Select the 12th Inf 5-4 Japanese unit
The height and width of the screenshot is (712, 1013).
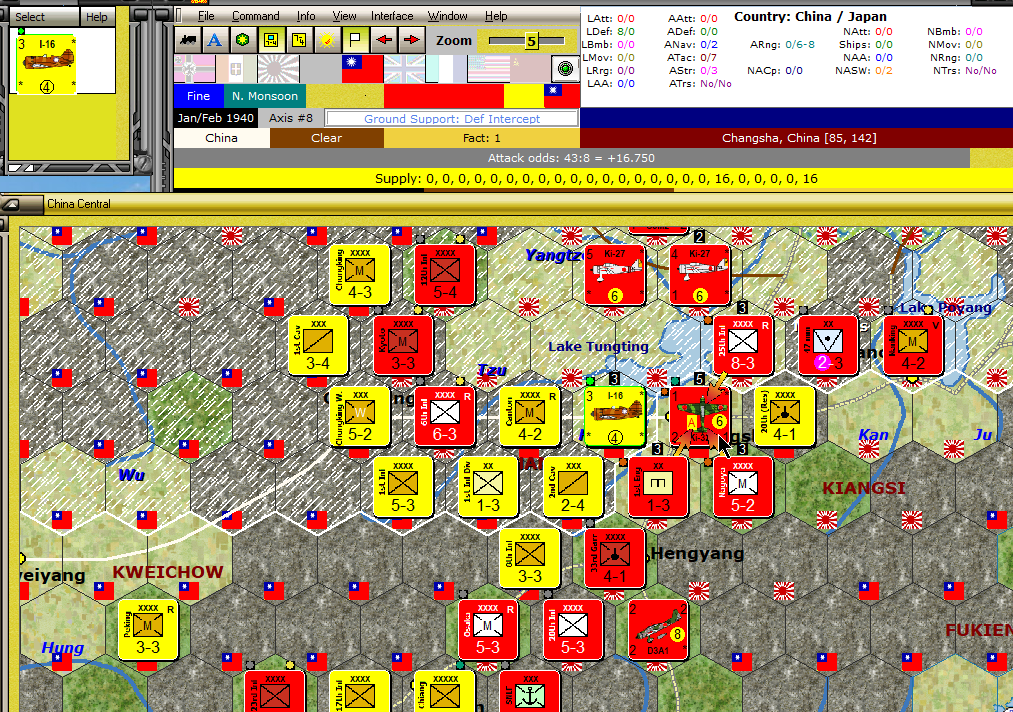445,275
